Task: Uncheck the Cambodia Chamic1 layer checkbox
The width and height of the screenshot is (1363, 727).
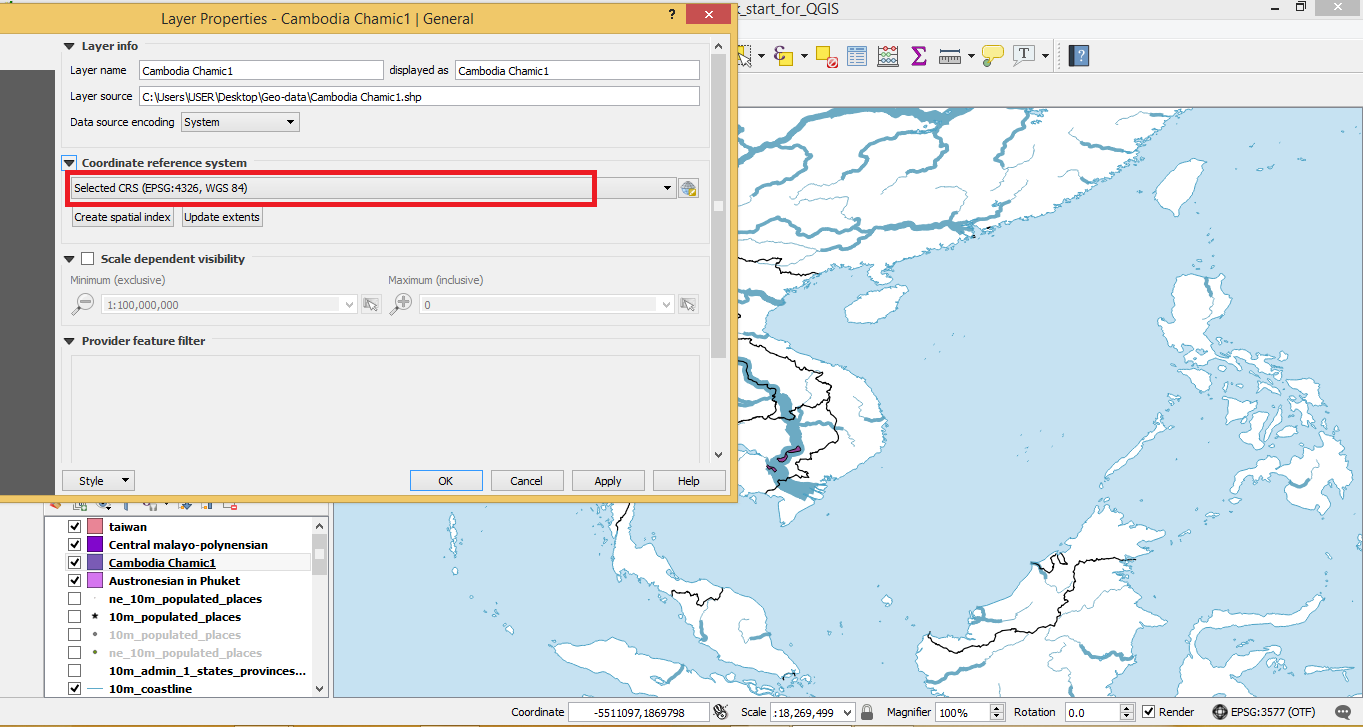Action: [x=74, y=563]
